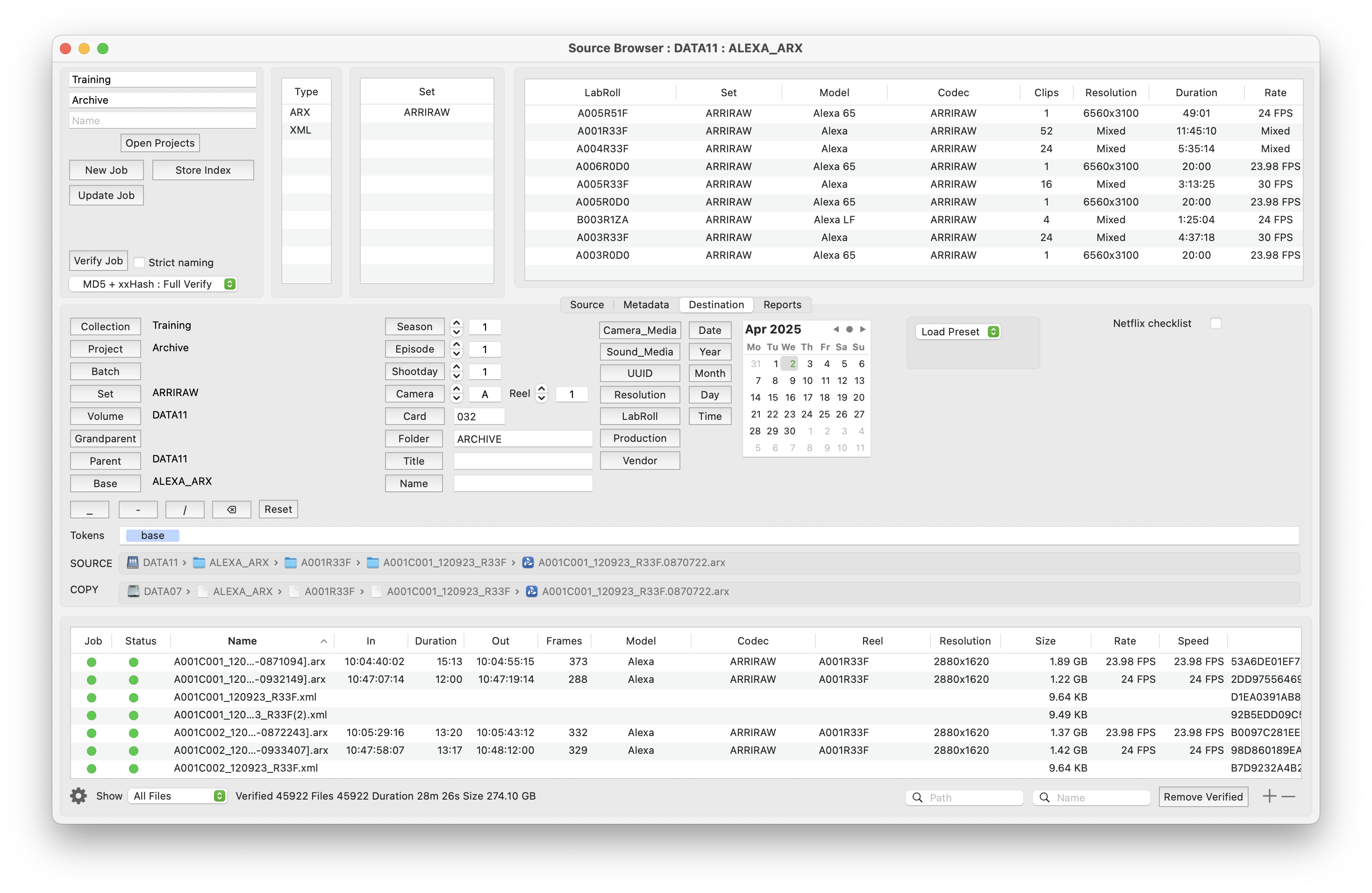
Task: Go to previous month in calendar
Action: (836, 329)
